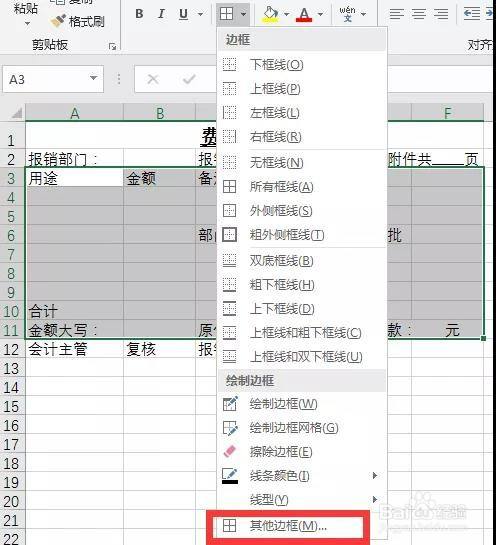Choose 下框线(O) bottom border
The image size is (496, 545).
[302, 65]
